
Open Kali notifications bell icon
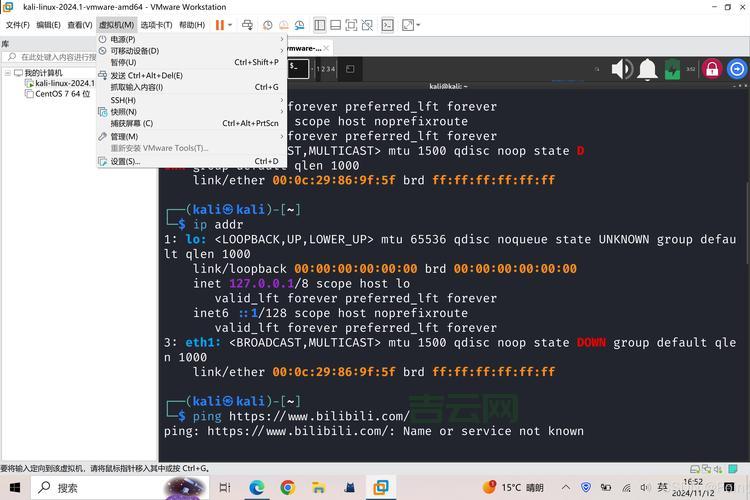pyautogui.click(x=648, y=69)
